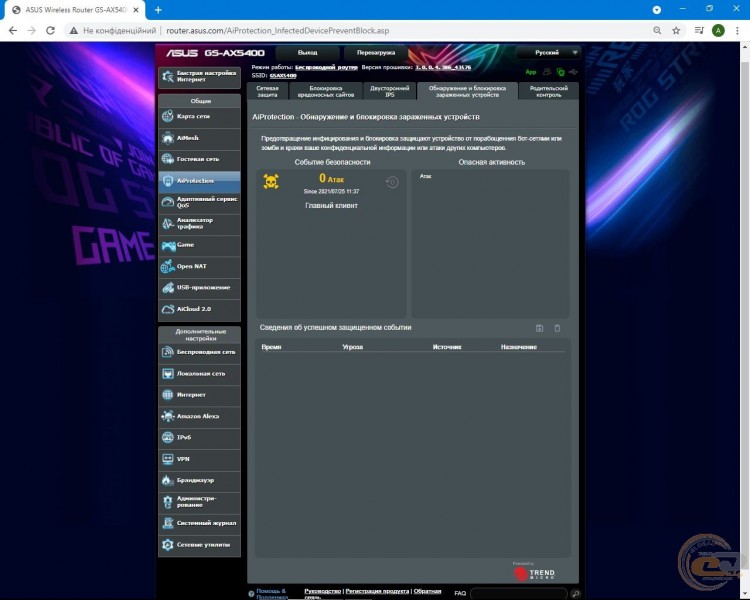This screenshot has width=750, height=600.
Task: Click the green copy status icon
Action: (561, 72)
